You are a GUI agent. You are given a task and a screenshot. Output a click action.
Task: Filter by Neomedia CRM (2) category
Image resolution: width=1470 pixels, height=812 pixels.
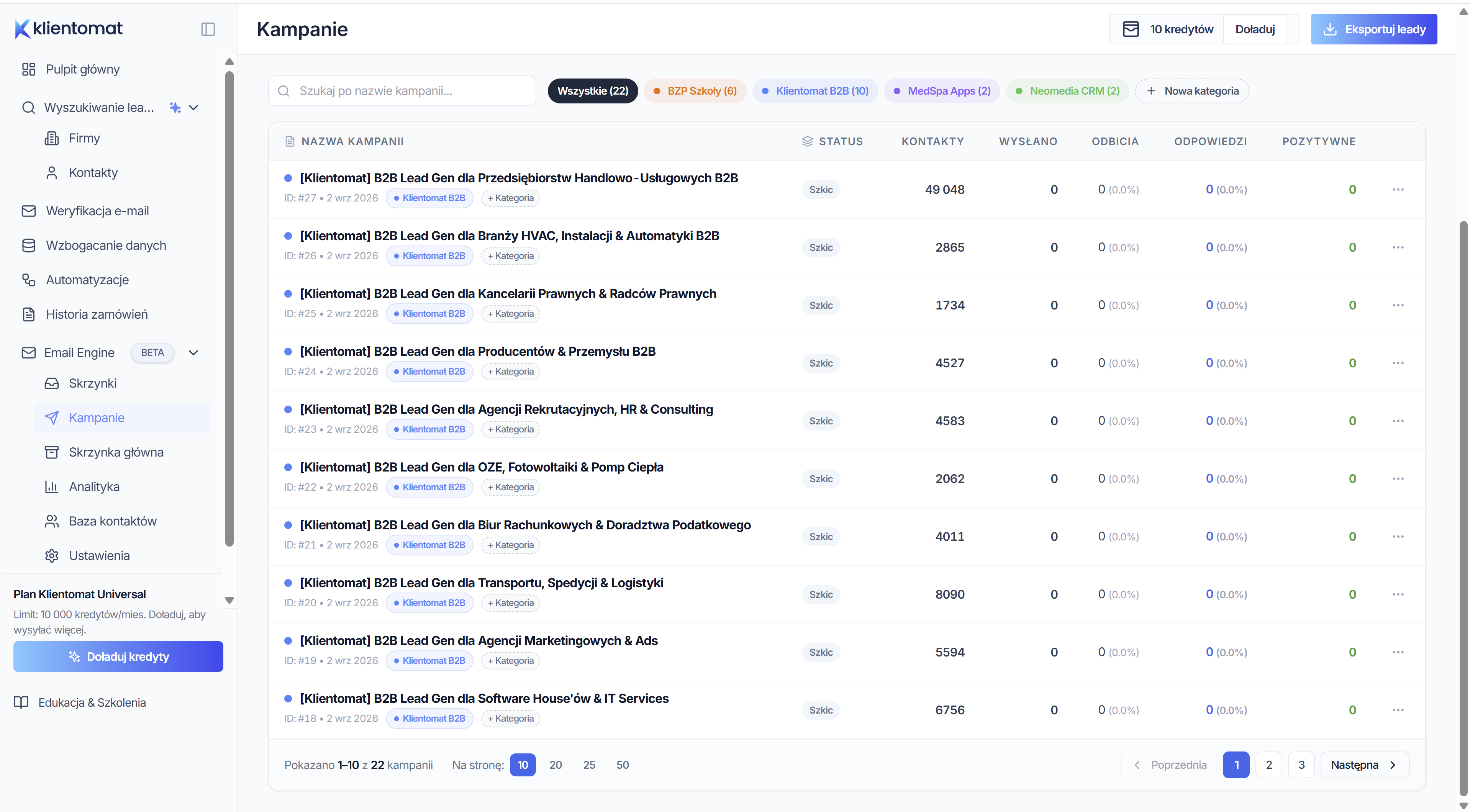(1067, 91)
